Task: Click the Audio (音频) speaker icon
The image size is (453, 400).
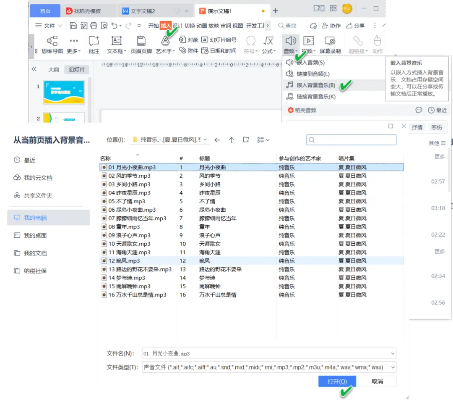Action: [x=290, y=41]
